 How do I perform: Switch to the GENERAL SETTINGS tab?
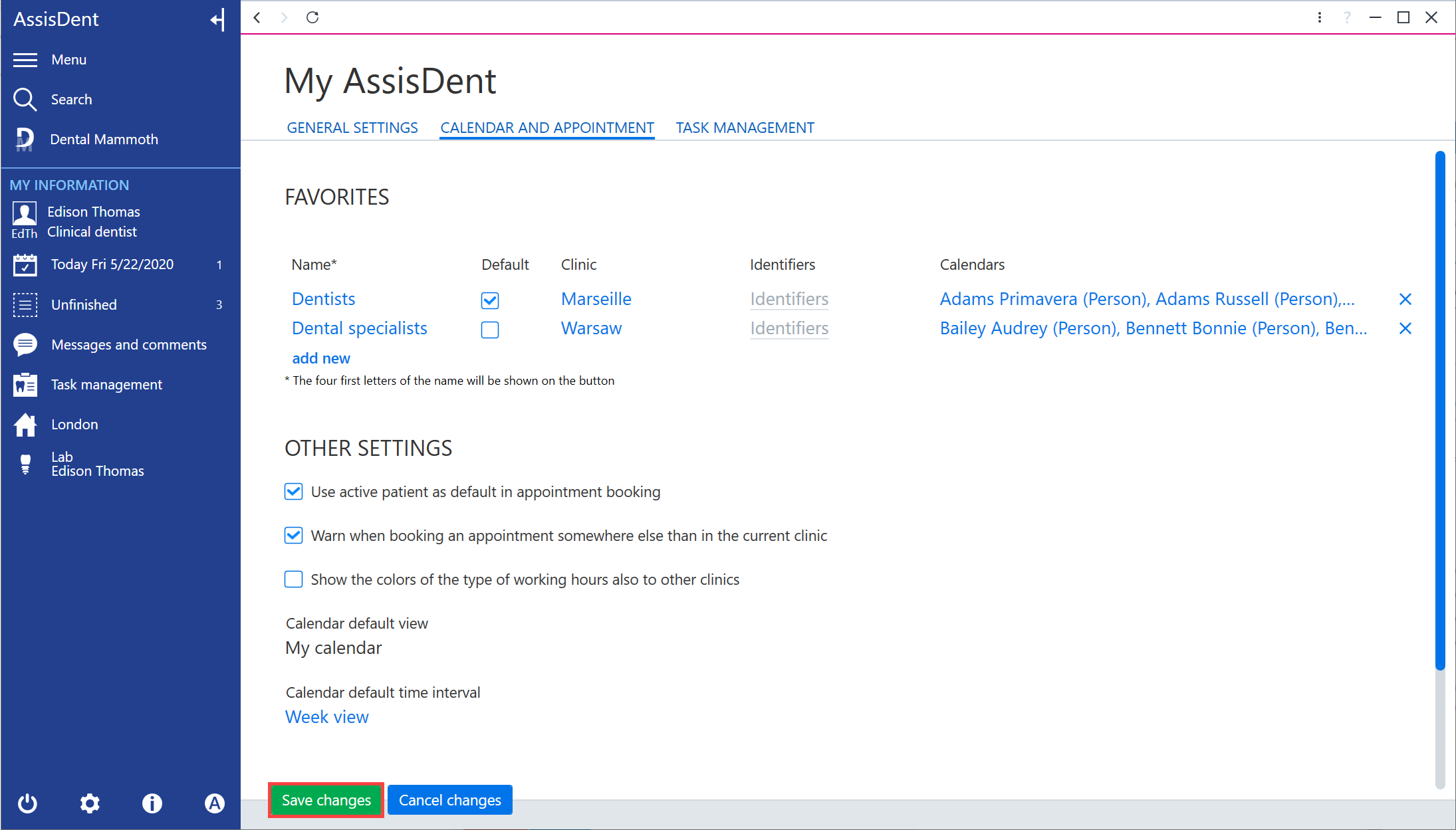pos(352,128)
